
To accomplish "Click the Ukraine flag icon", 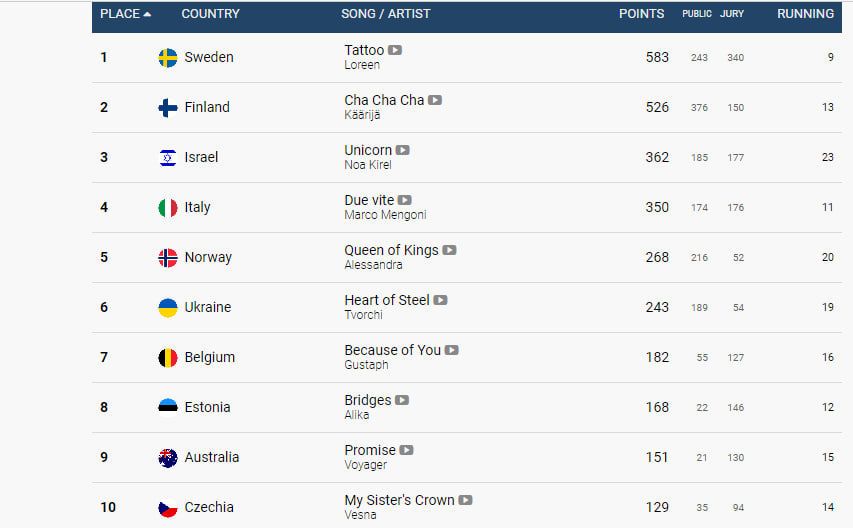I will (x=168, y=307).
